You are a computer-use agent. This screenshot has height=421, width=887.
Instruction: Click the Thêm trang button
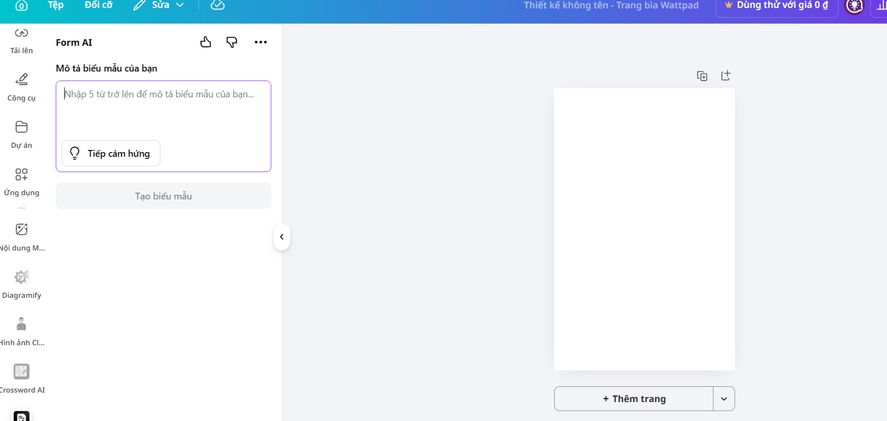(634, 398)
